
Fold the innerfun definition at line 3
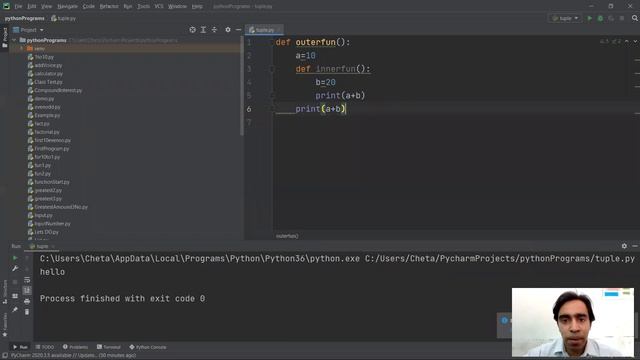(x=272, y=69)
